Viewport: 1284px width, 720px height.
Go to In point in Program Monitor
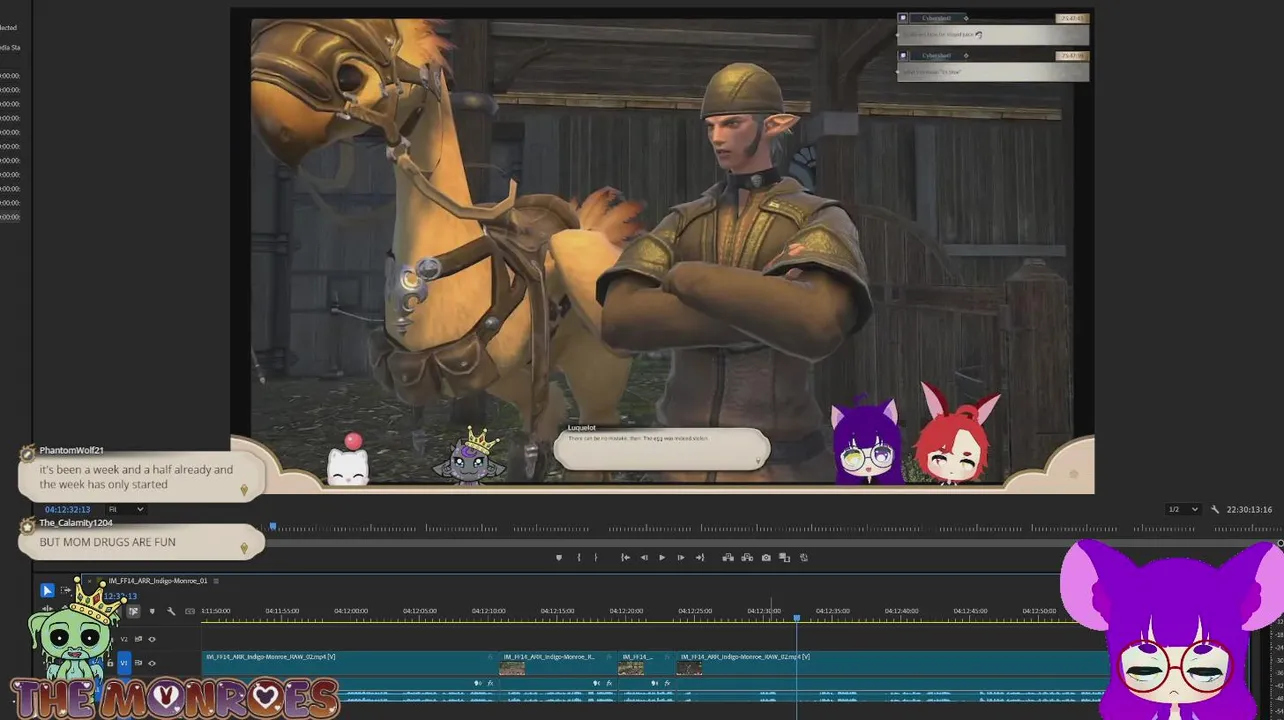[x=626, y=558]
